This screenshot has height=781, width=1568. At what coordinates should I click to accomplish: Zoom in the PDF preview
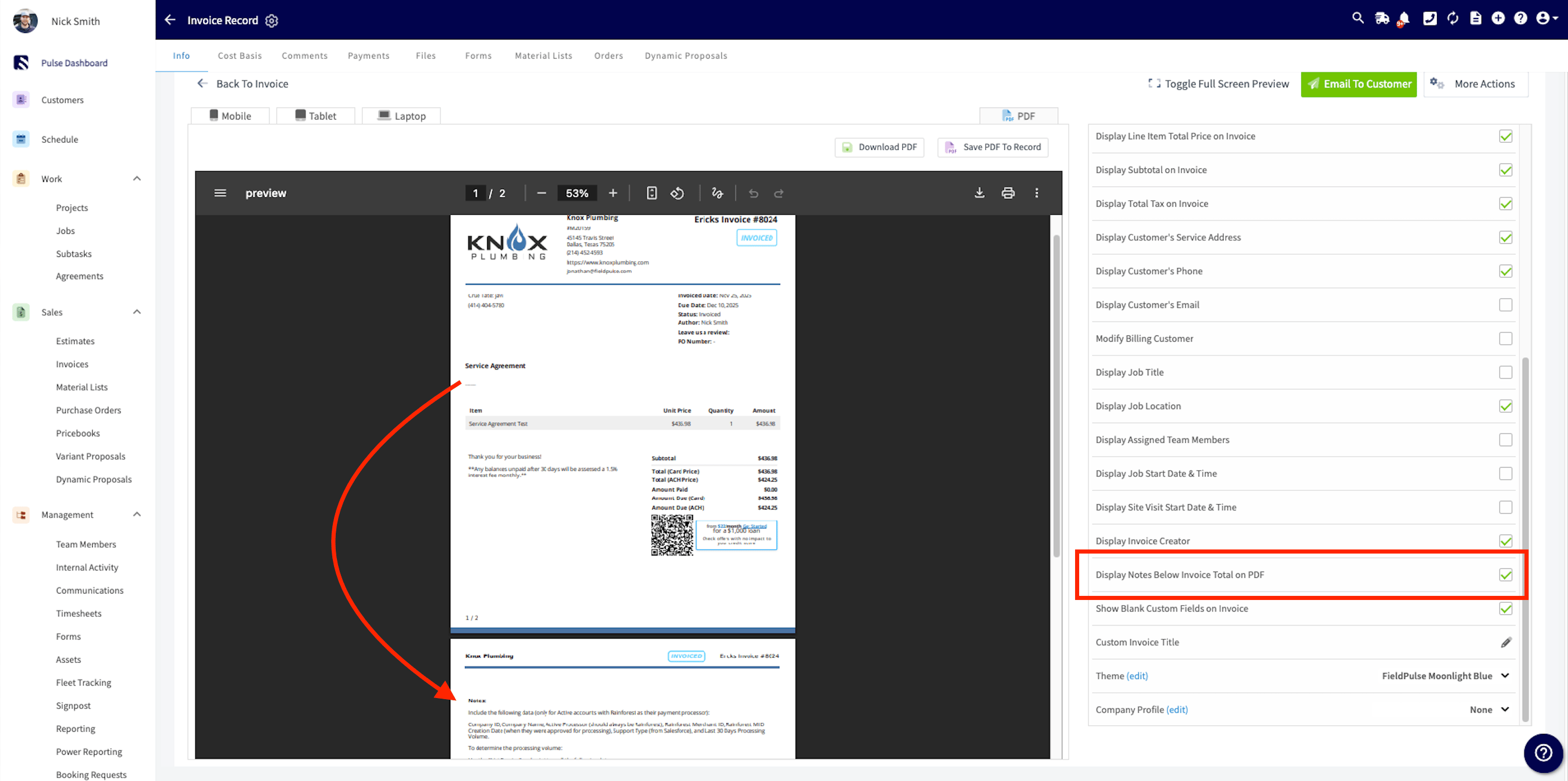[x=613, y=193]
